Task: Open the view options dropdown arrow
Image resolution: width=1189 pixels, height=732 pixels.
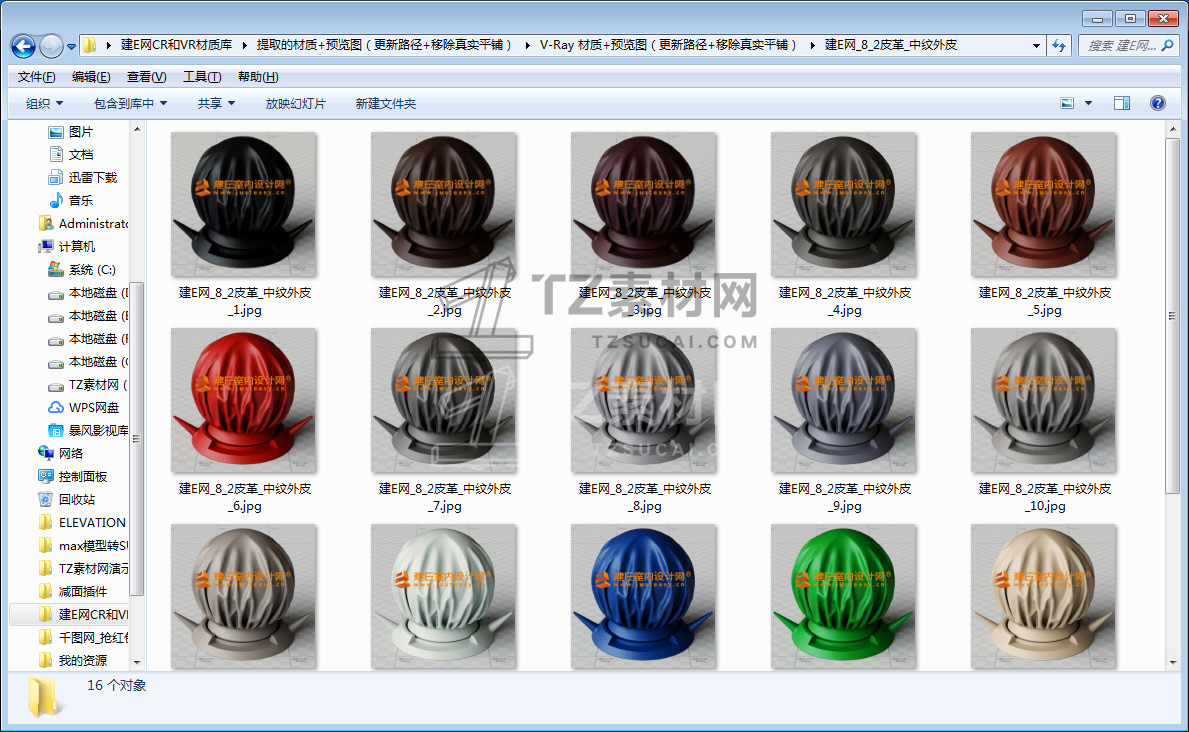Action: (x=1088, y=103)
